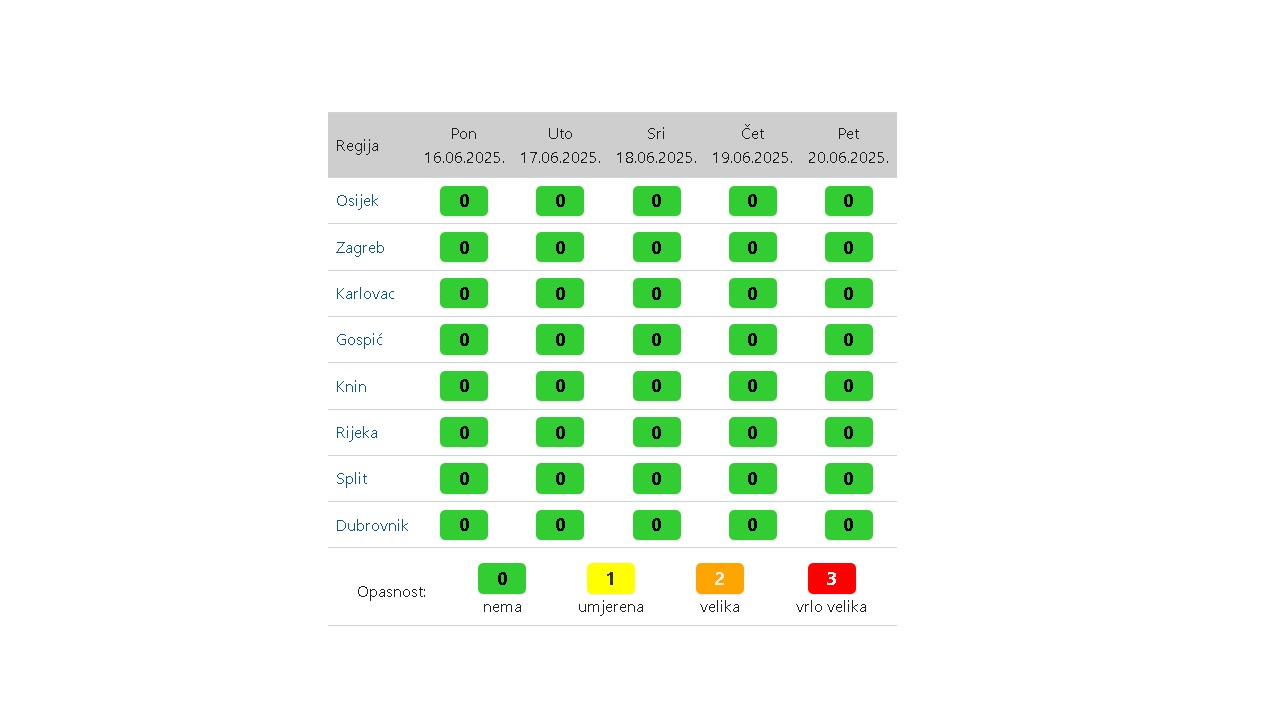Select Split's Thursday 19.06. danger badge
This screenshot has width=1280, height=720.
click(x=753, y=479)
